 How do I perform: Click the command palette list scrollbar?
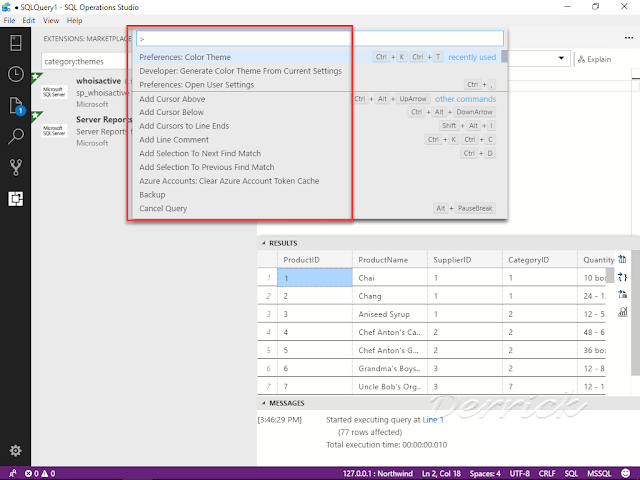[504, 57]
